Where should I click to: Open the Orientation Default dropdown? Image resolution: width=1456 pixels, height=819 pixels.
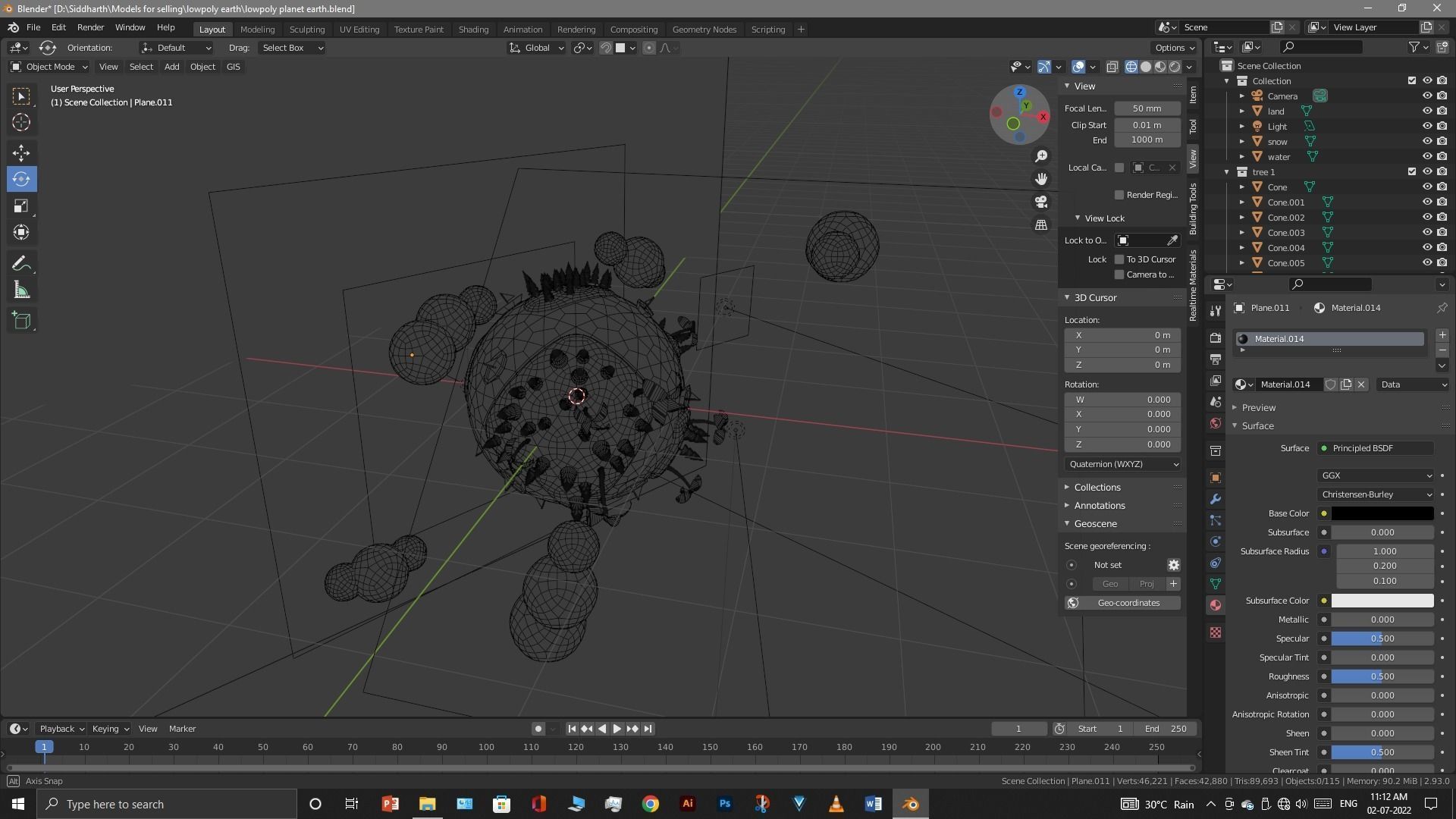176,48
